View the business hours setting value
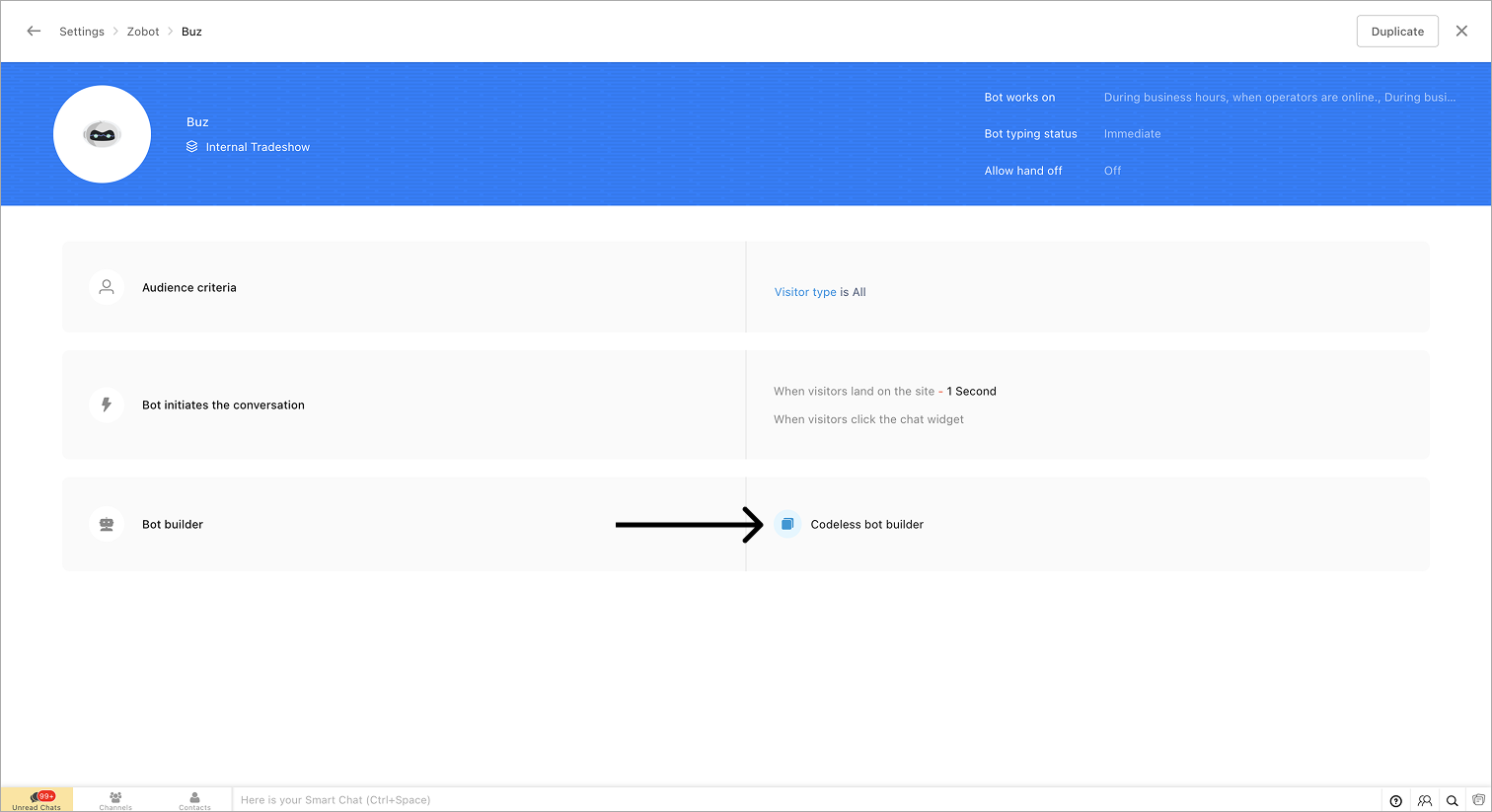 click(x=1280, y=98)
